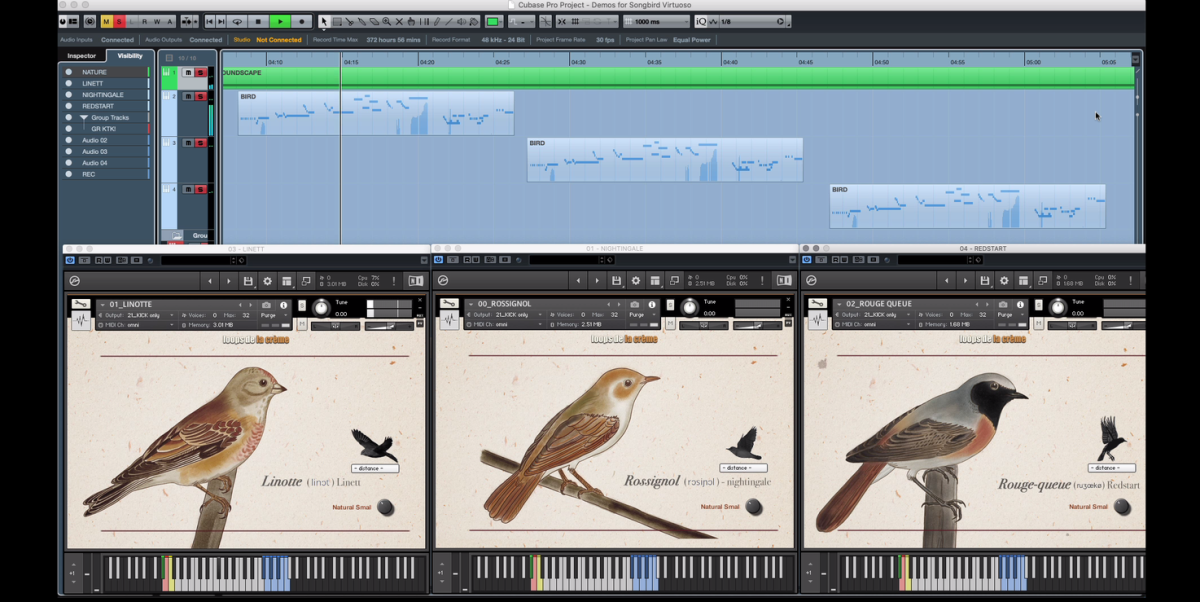Click wrench edit icon beside 01_LINOTTE
Screen dimensions: 1200x602
81,303
